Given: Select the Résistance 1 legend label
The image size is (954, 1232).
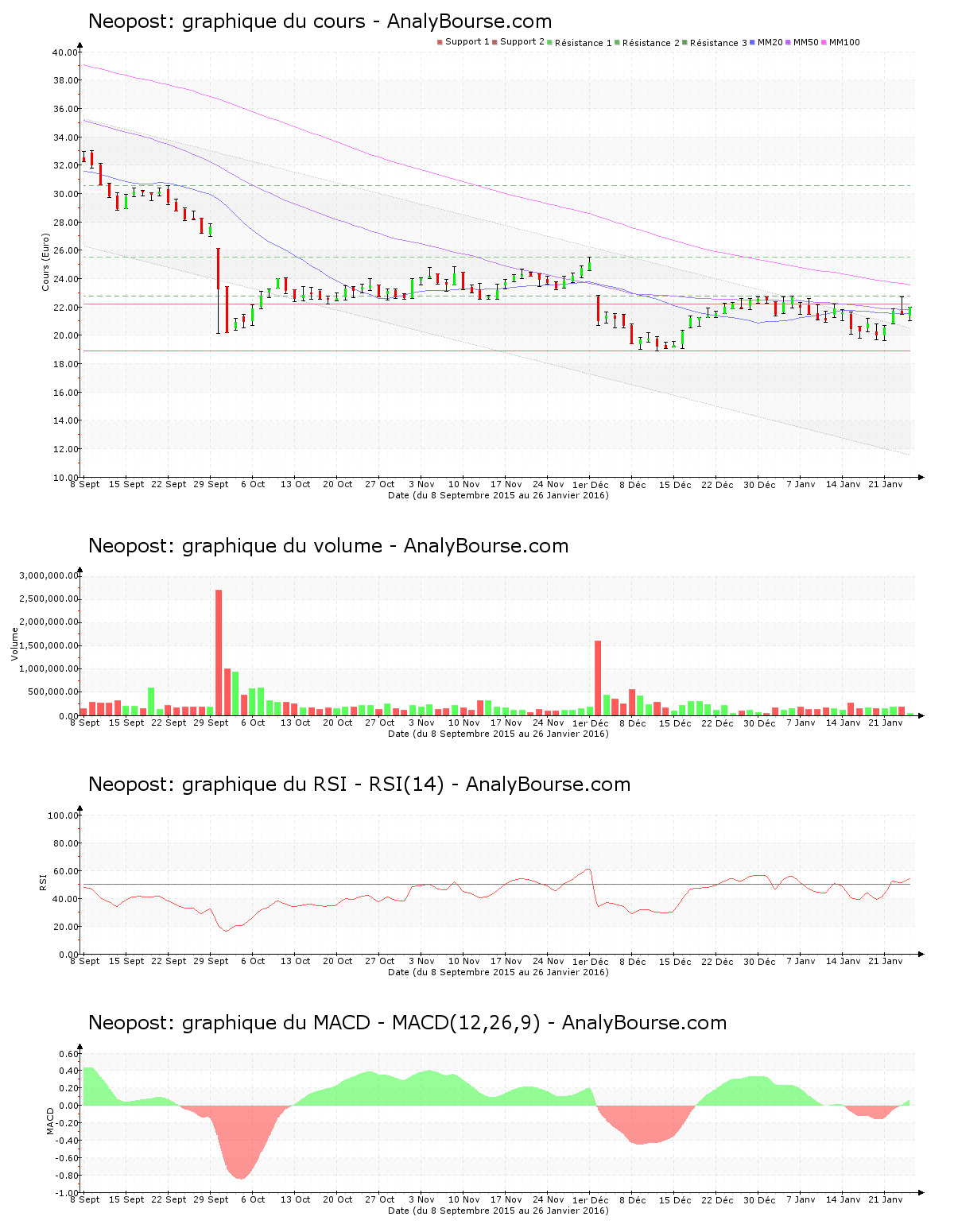Looking at the screenshot, I should click(584, 43).
